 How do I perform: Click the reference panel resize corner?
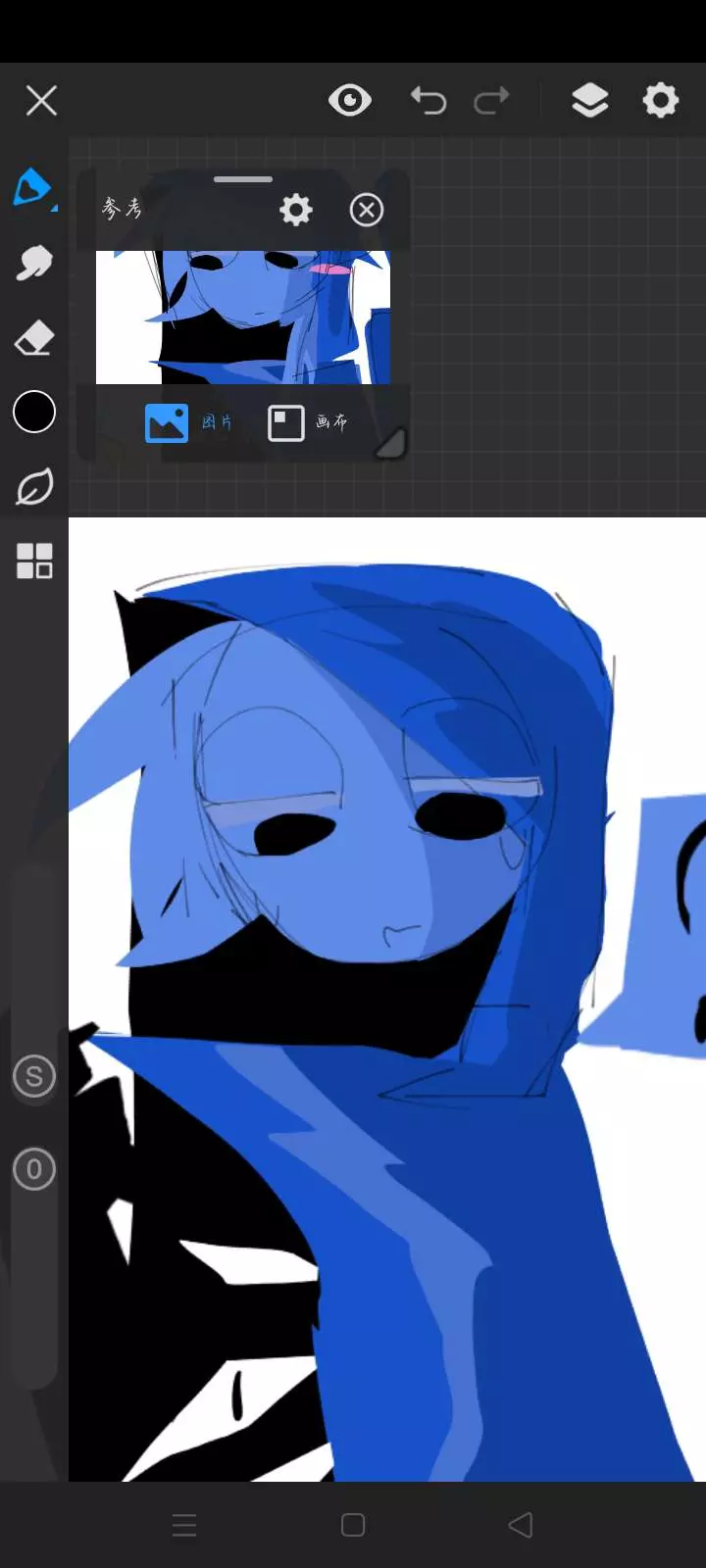pos(391,444)
